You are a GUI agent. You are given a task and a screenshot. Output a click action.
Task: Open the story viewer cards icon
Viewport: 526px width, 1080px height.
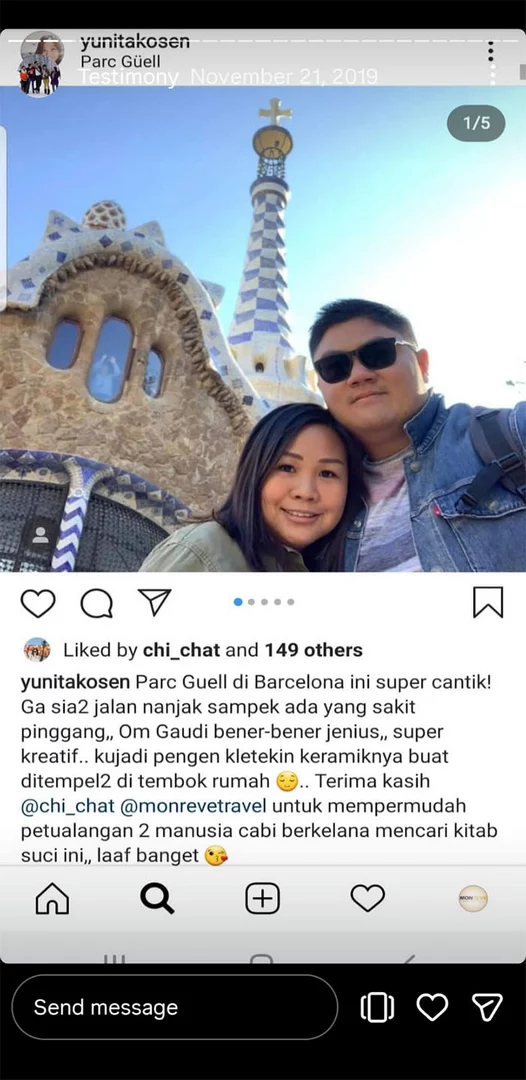pyautogui.click(x=377, y=1008)
